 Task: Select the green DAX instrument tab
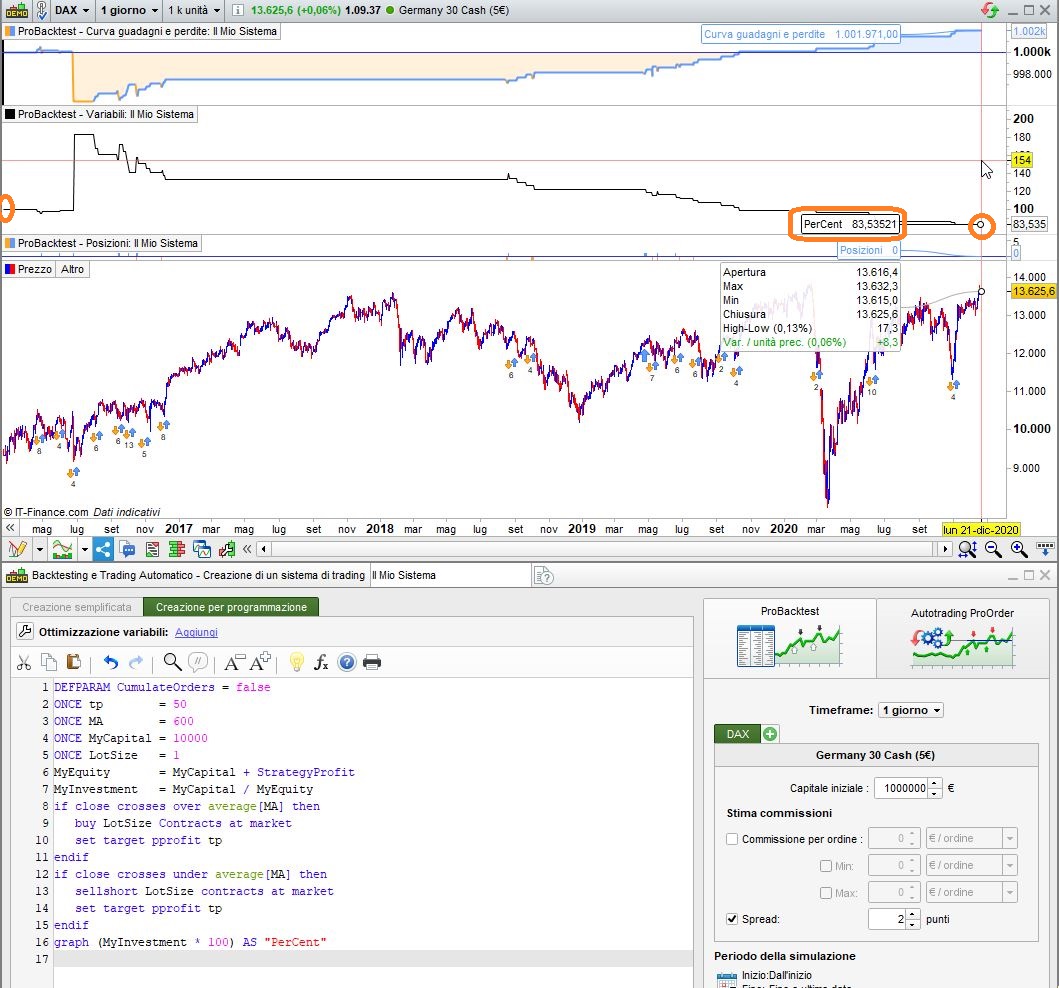(738, 733)
